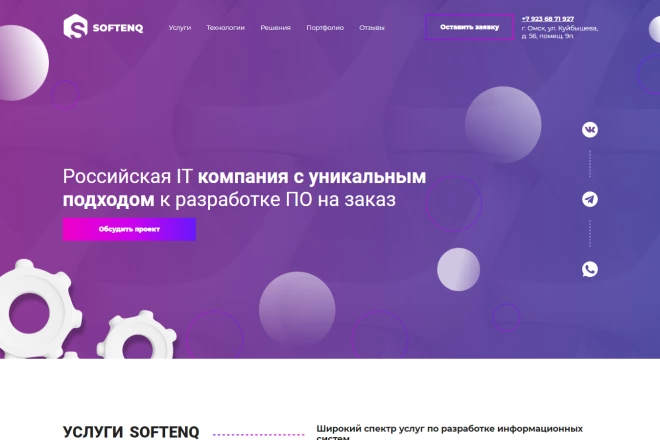Open the VK social icon
Screen dimensions: 660x440
click(590, 130)
